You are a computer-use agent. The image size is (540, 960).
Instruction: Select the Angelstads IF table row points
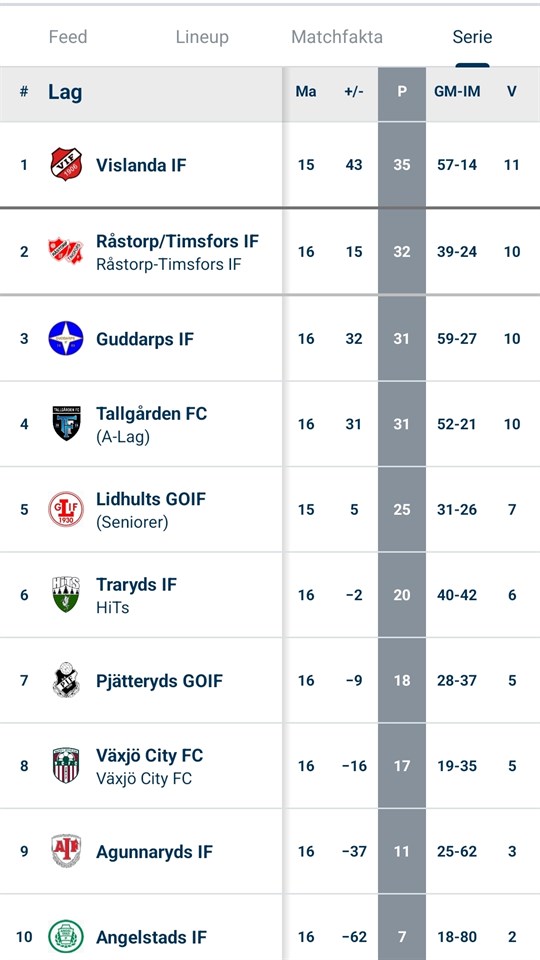[x=402, y=937]
